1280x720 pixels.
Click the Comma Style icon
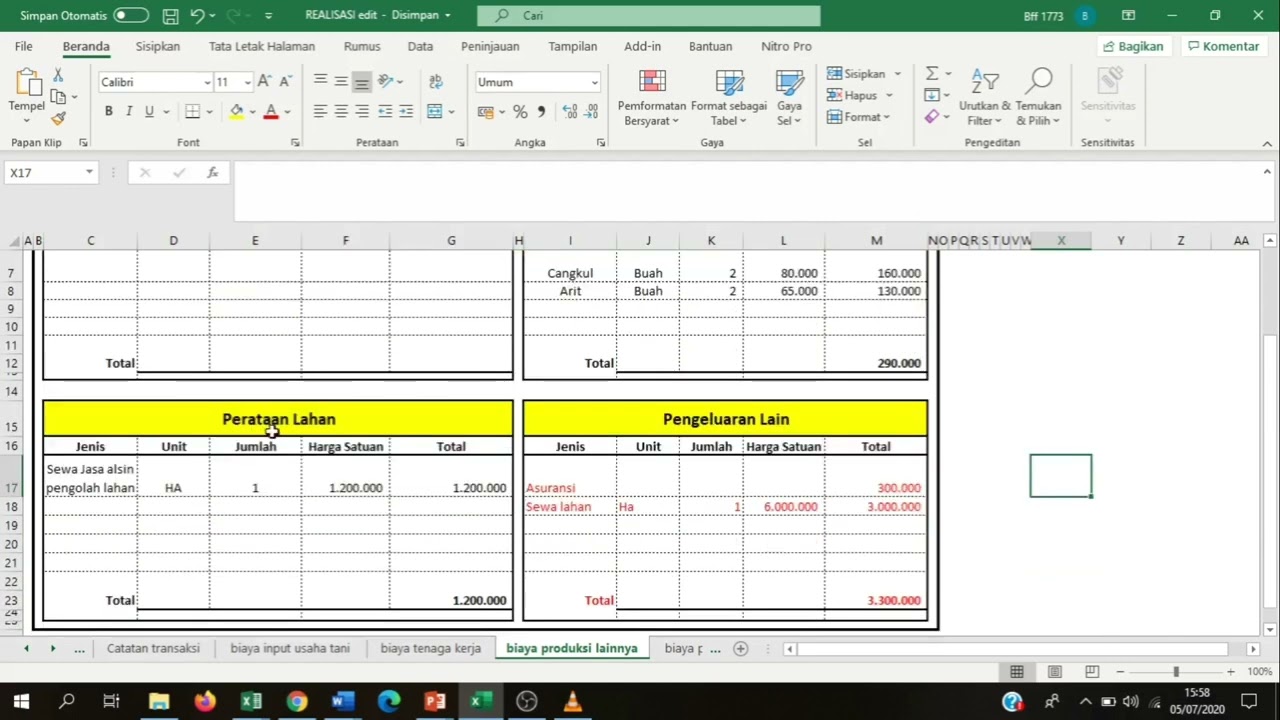coord(541,112)
